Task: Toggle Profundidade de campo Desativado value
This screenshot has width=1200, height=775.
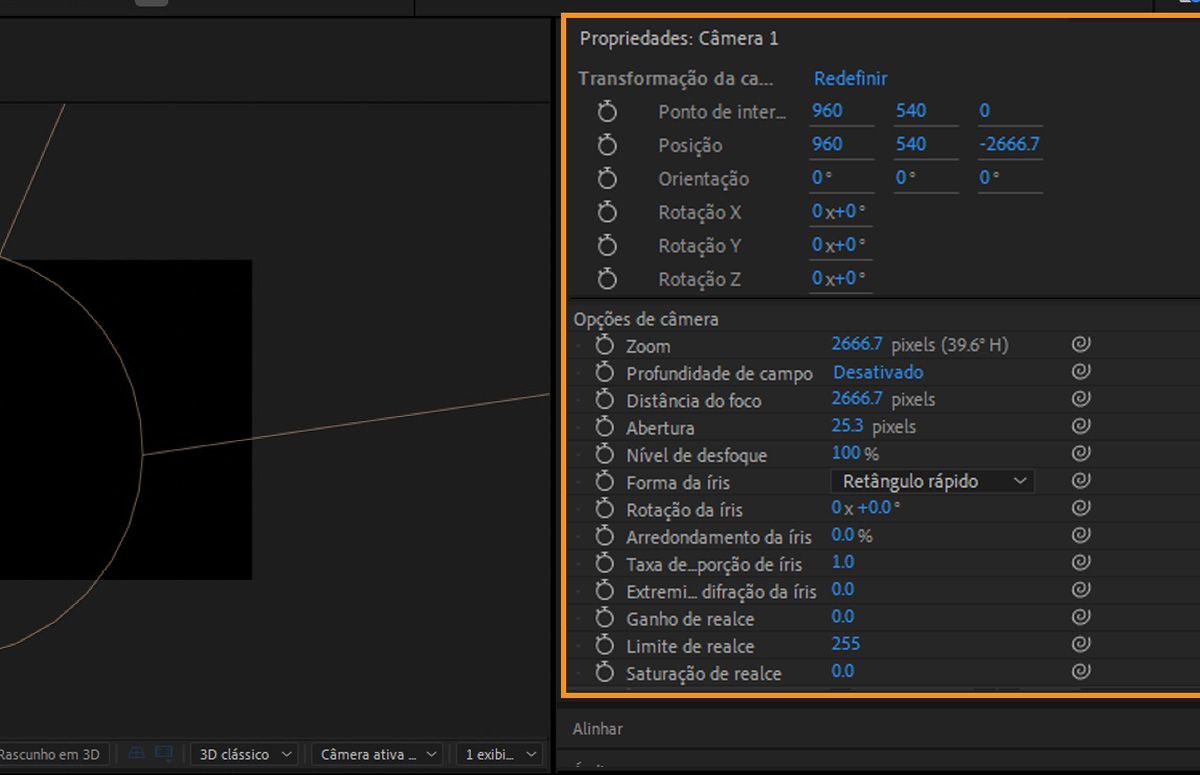Action: 878,372
